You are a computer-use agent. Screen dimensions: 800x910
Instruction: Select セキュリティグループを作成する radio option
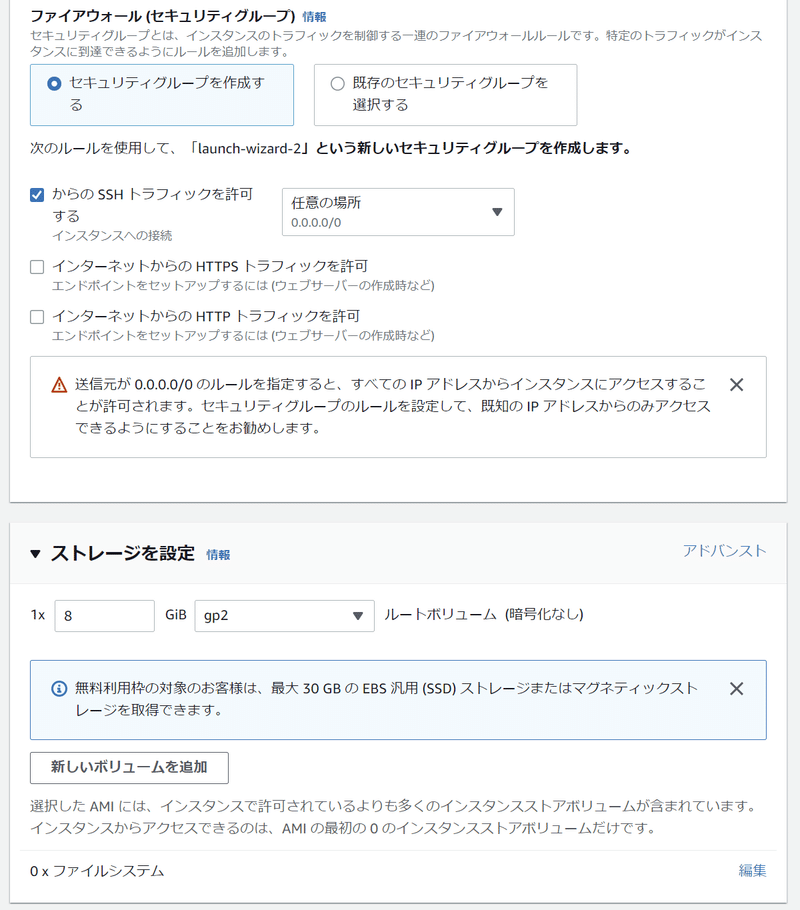(54, 84)
